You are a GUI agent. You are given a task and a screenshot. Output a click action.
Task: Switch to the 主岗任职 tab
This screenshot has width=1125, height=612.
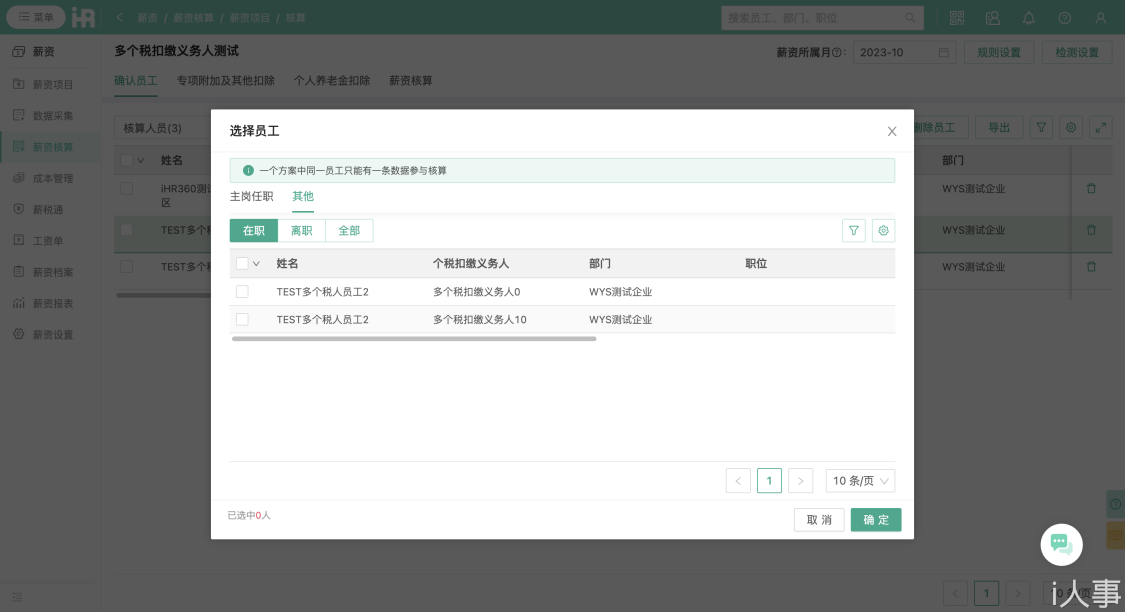[251, 197]
